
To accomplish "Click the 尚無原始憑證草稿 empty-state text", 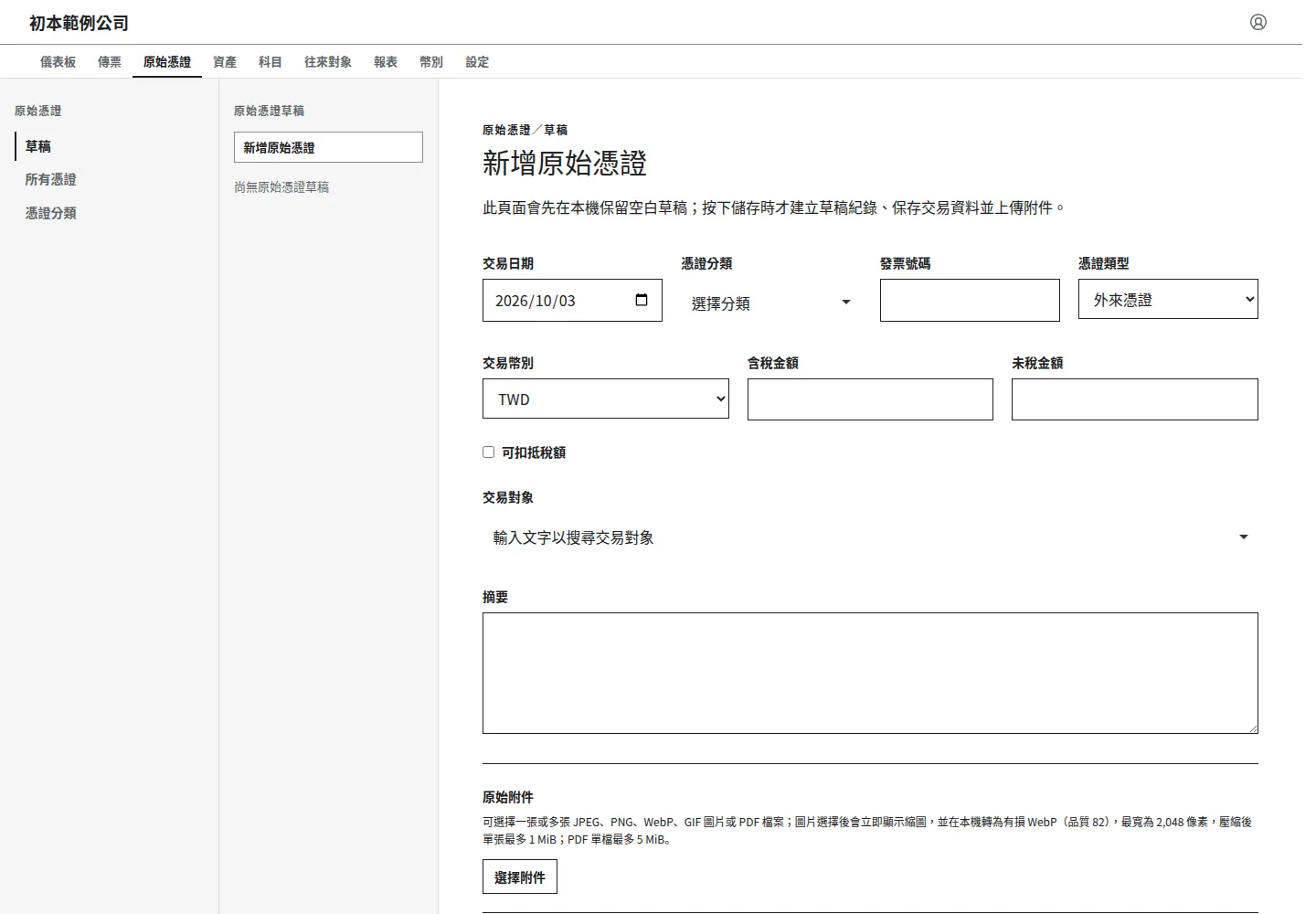I will point(281,187).
